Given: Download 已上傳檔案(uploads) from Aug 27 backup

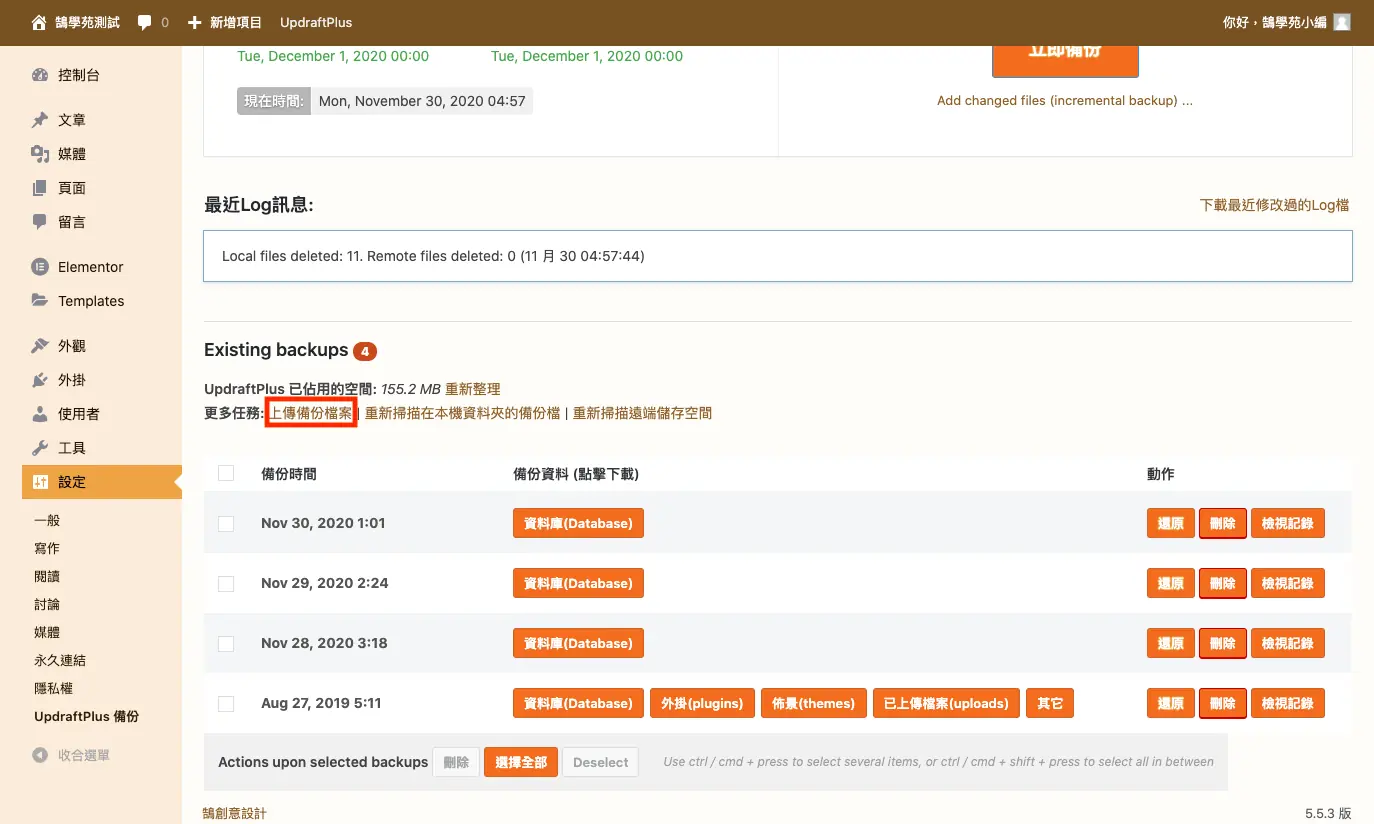Looking at the screenshot, I should click(946, 703).
